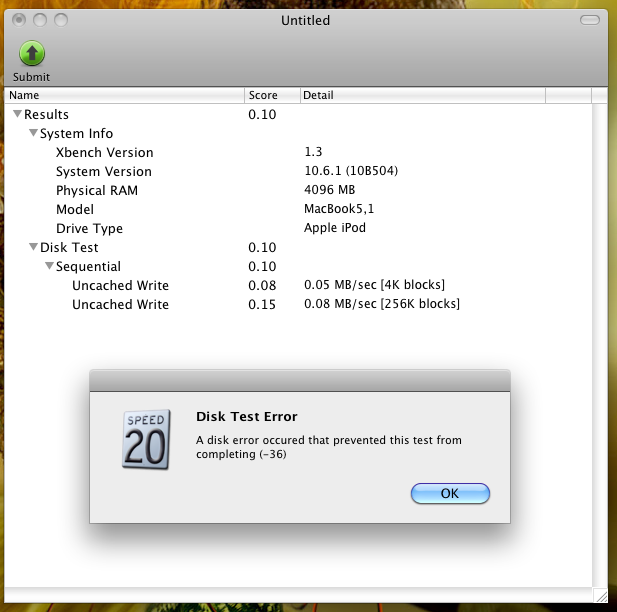The image size is (617, 612).
Task: Select the Drive Type row
Action: tap(298, 228)
